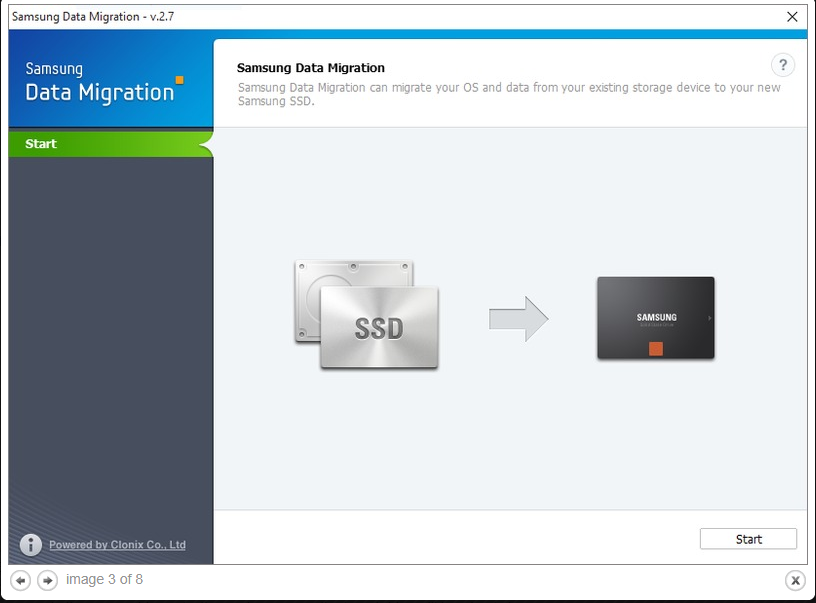The height and width of the screenshot is (603, 816).
Task: Click the info icon beside Clonix link
Action: 31,545
